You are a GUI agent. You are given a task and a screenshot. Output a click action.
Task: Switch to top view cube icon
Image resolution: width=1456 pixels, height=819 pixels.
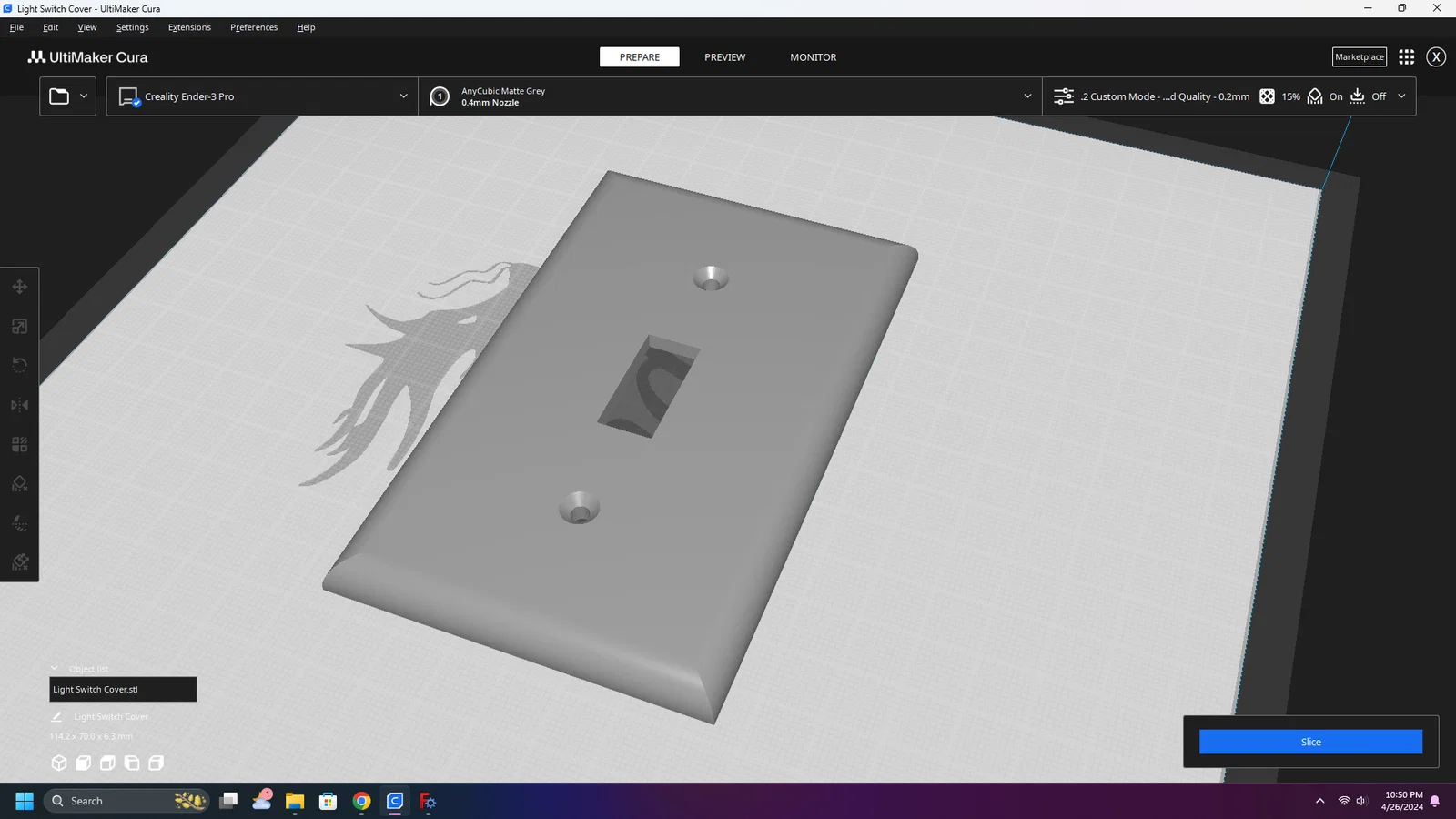pyautogui.click(x=107, y=763)
